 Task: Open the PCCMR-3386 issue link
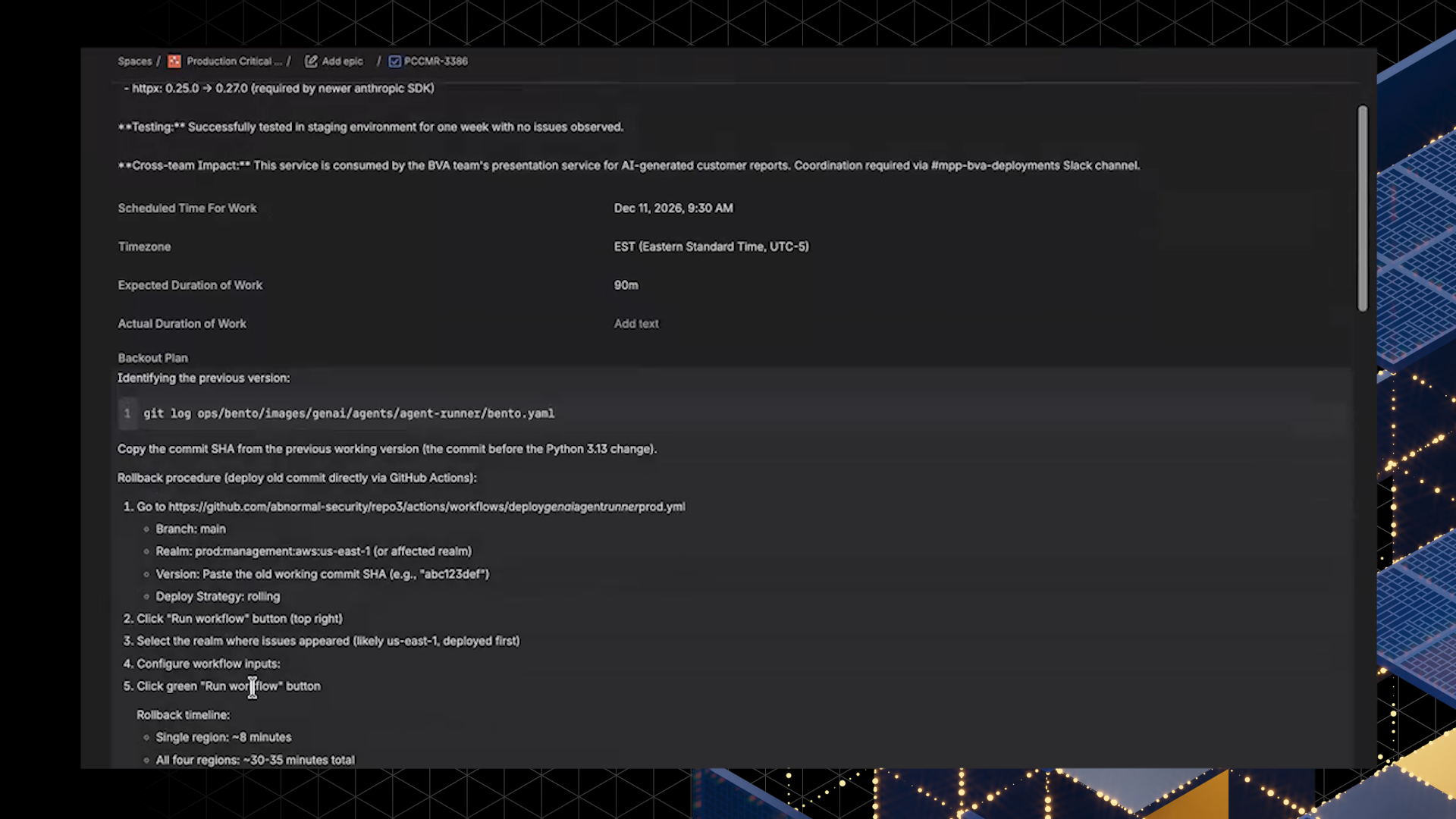click(x=436, y=61)
